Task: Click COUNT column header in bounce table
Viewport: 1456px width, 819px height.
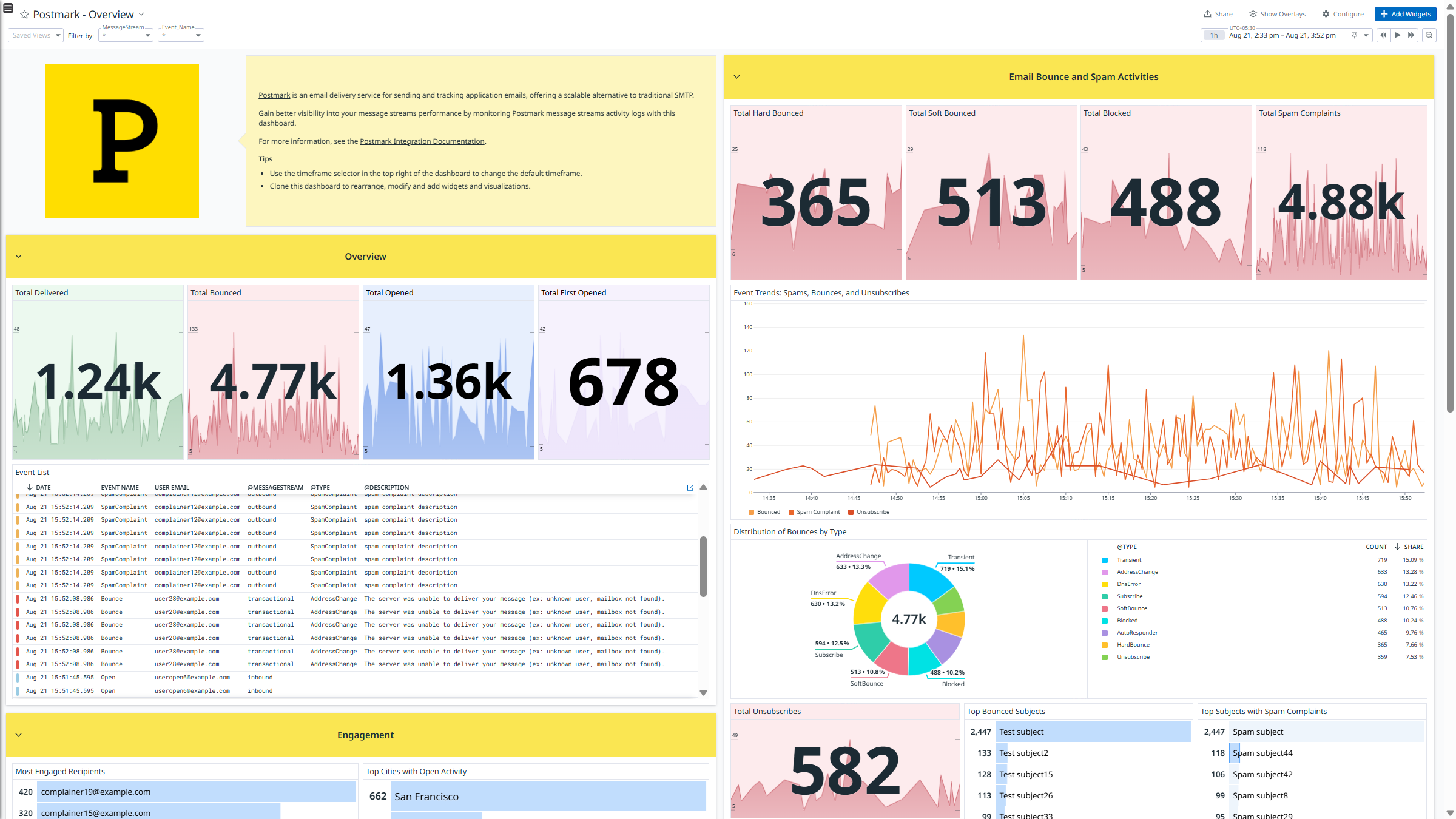Action: pos(1376,547)
